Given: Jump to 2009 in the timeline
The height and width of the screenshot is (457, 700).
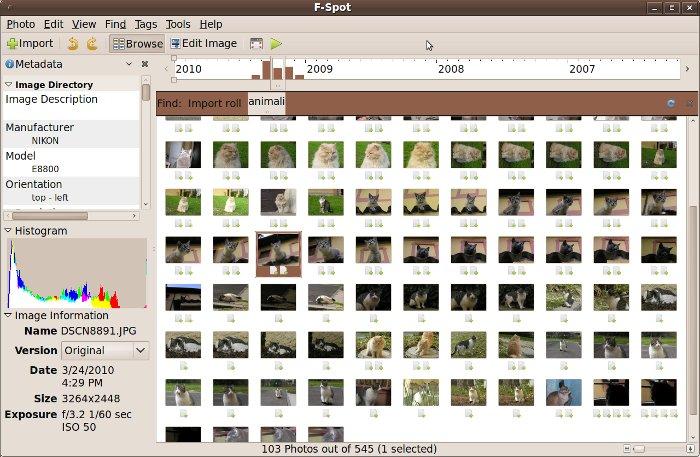Looking at the screenshot, I should [x=320, y=69].
